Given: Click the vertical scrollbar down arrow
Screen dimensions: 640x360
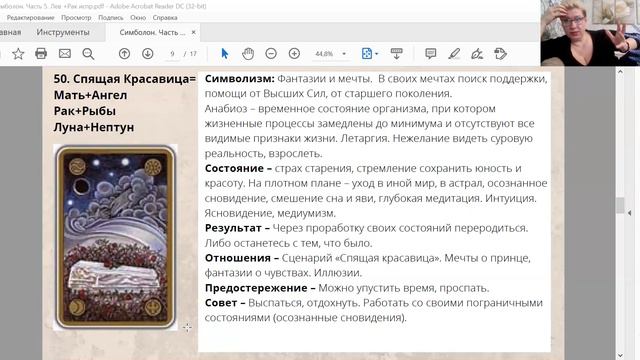Looking at the screenshot, I should pyautogui.click(x=620, y=356).
